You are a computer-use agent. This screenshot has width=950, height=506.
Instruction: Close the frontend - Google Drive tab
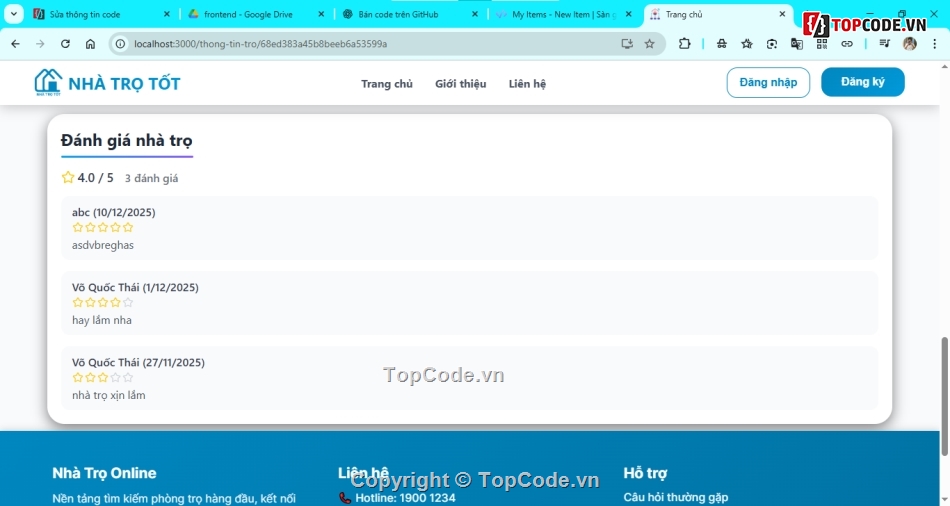[x=321, y=14]
